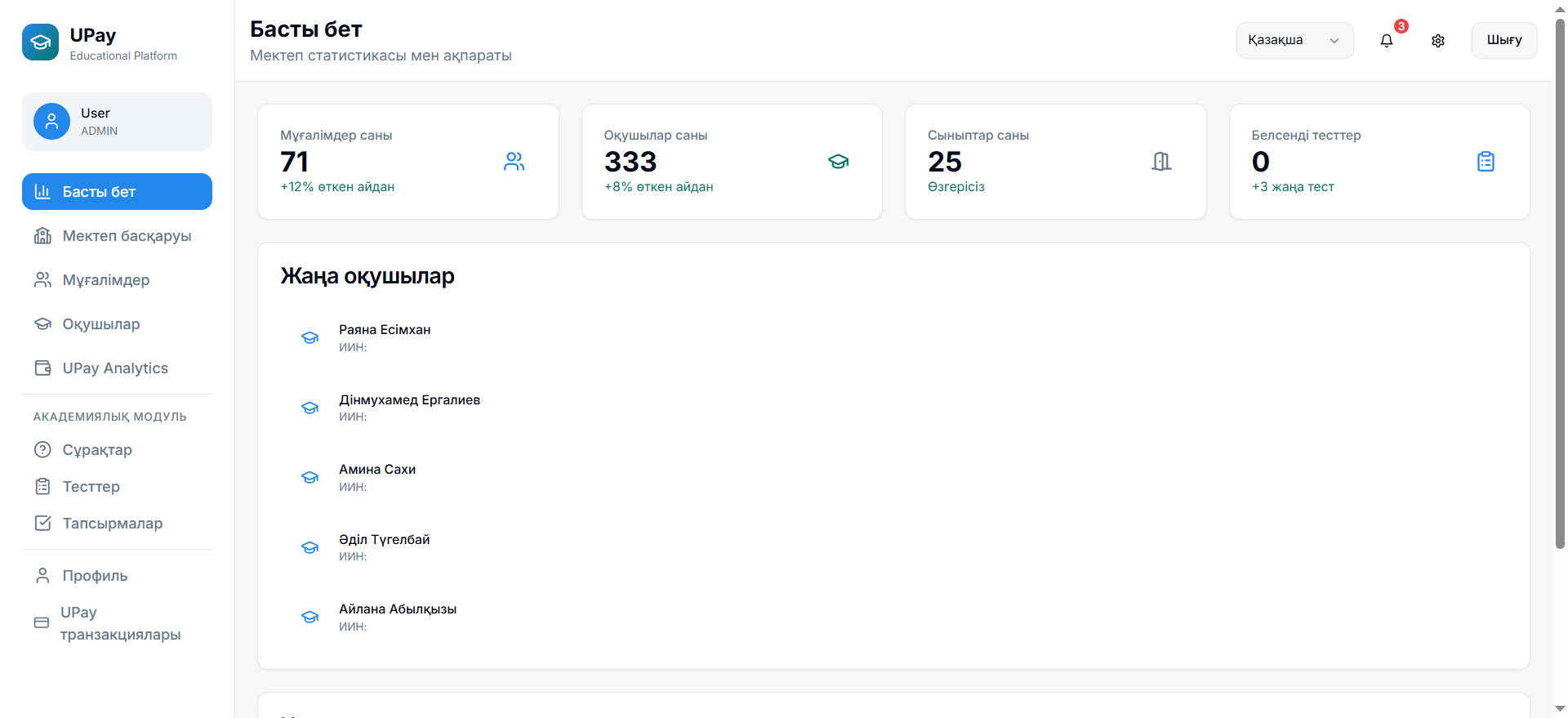Open Басты бет in the sidebar
This screenshot has height=718, width=1568.
(117, 191)
